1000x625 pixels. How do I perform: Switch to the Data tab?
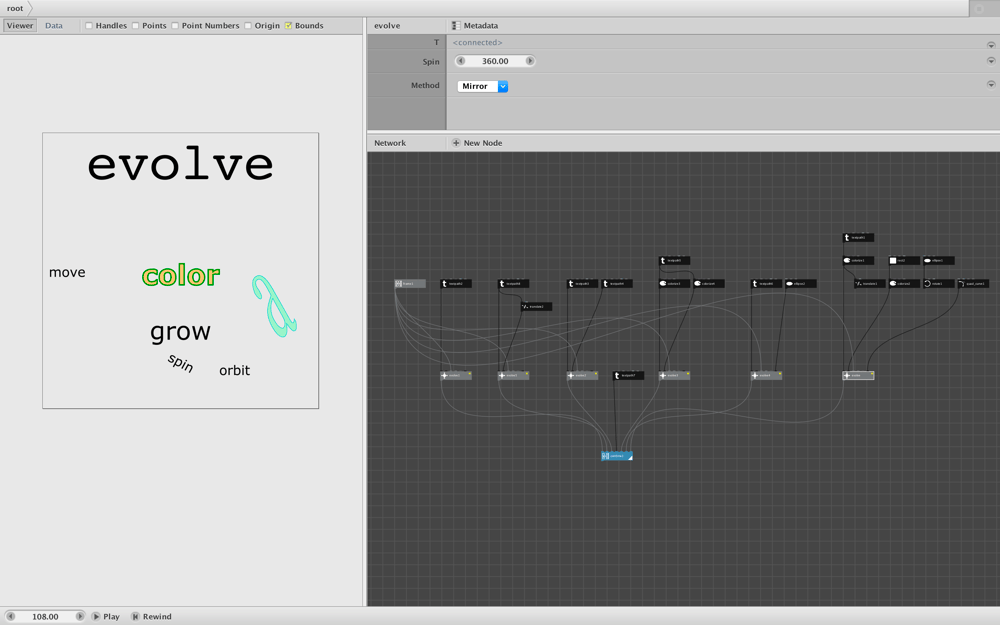54,26
